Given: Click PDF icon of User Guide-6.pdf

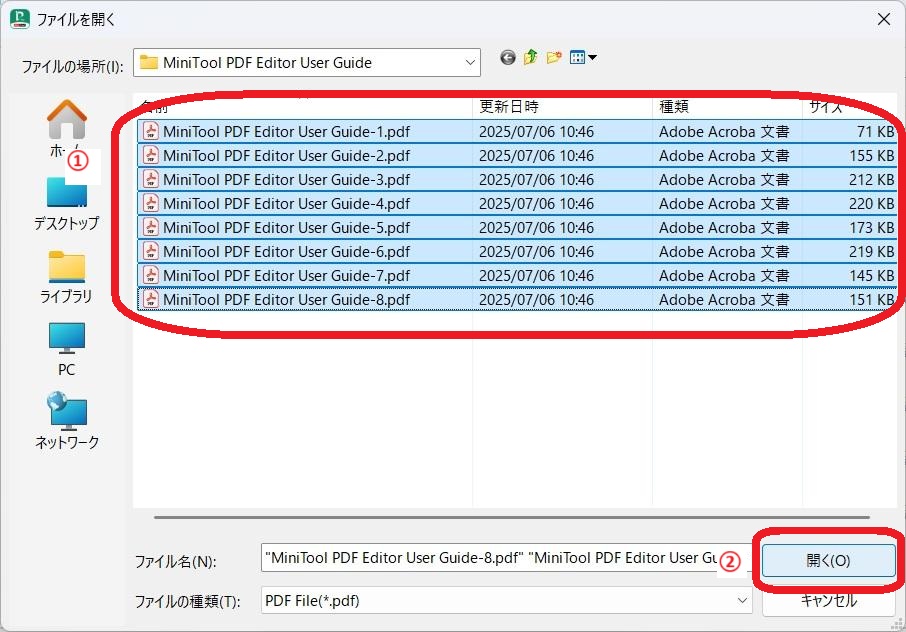Looking at the screenshot, I should click(151, 251).
